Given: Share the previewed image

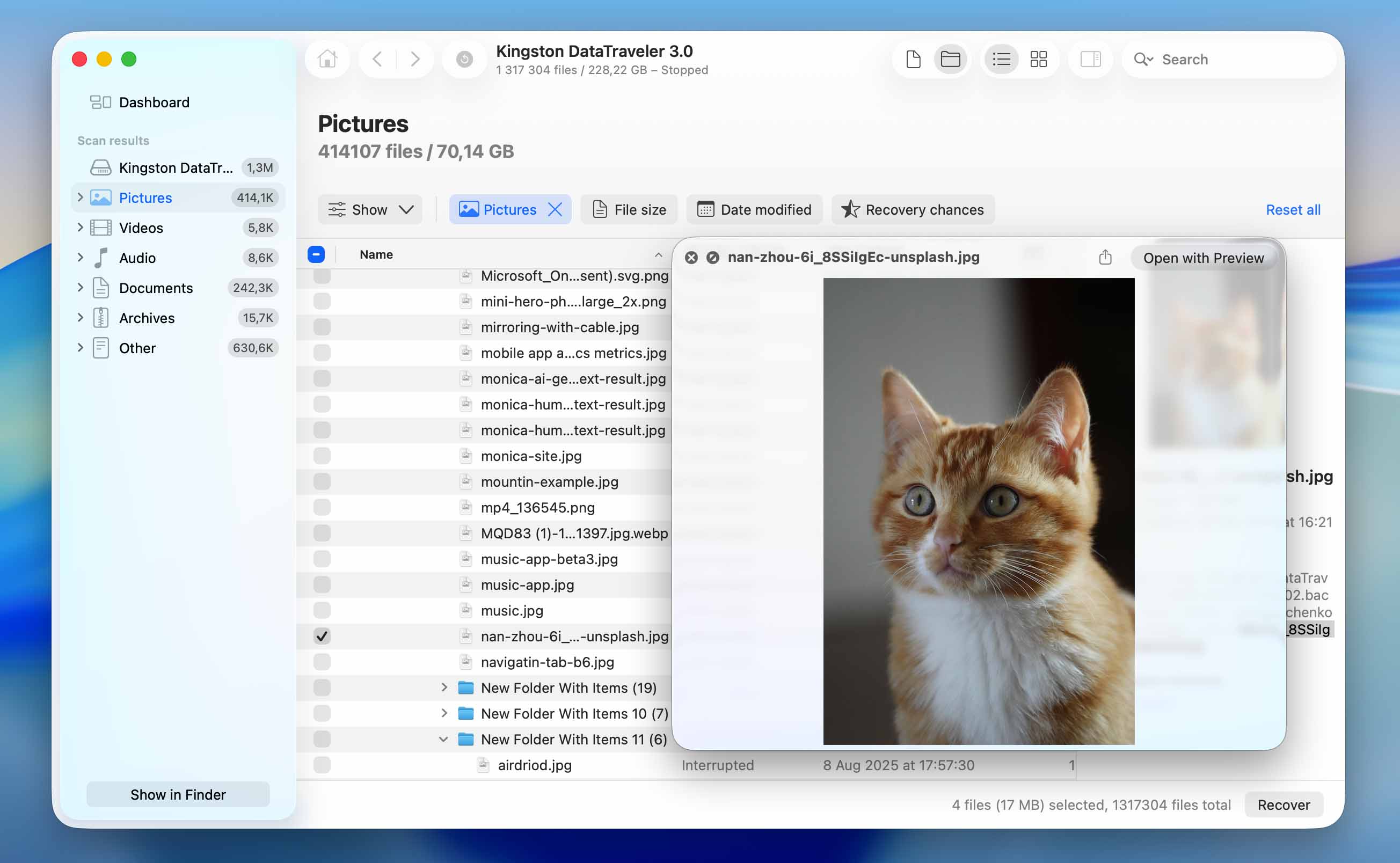Looking at the screenshot, I should (1105, 258).
